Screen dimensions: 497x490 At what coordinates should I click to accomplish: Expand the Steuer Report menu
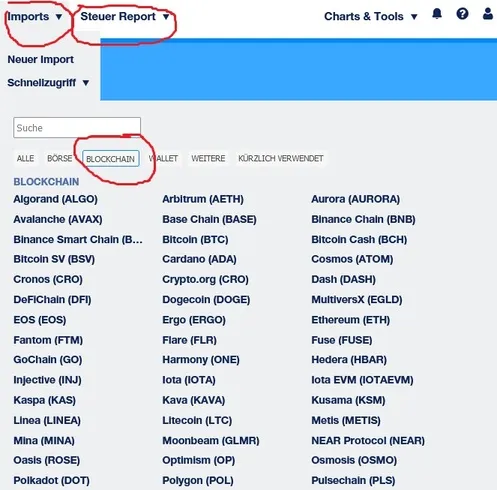[125, 16]
